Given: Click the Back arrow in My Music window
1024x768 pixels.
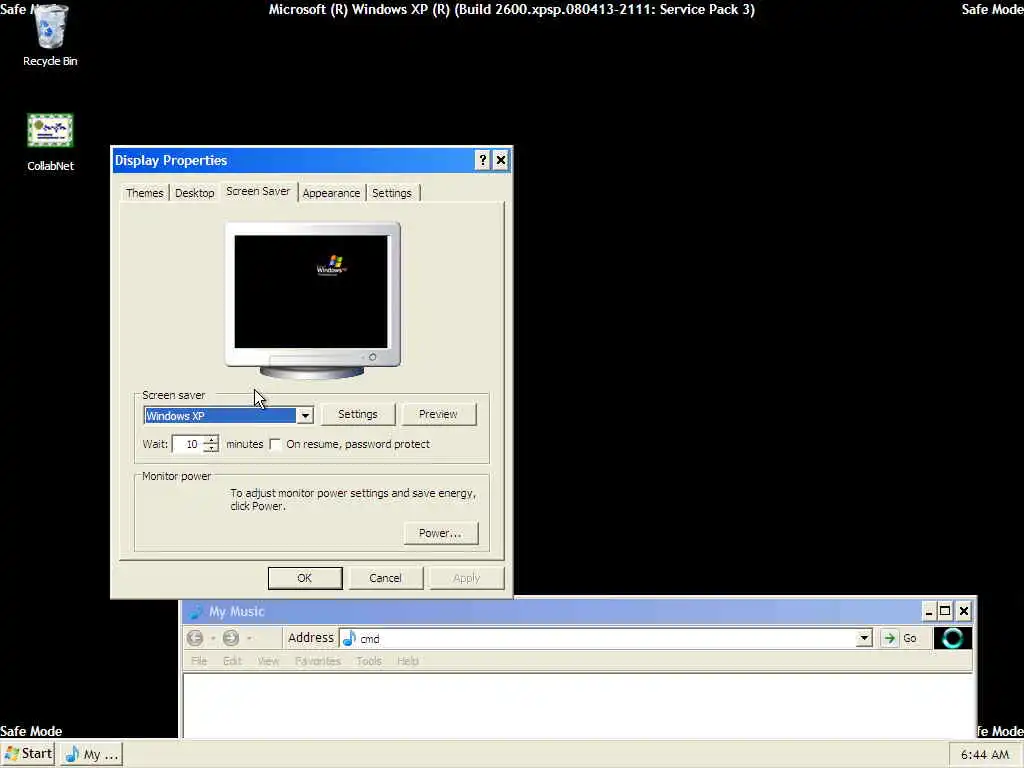Looking at the screenshot, I should [x=195, y=637].
